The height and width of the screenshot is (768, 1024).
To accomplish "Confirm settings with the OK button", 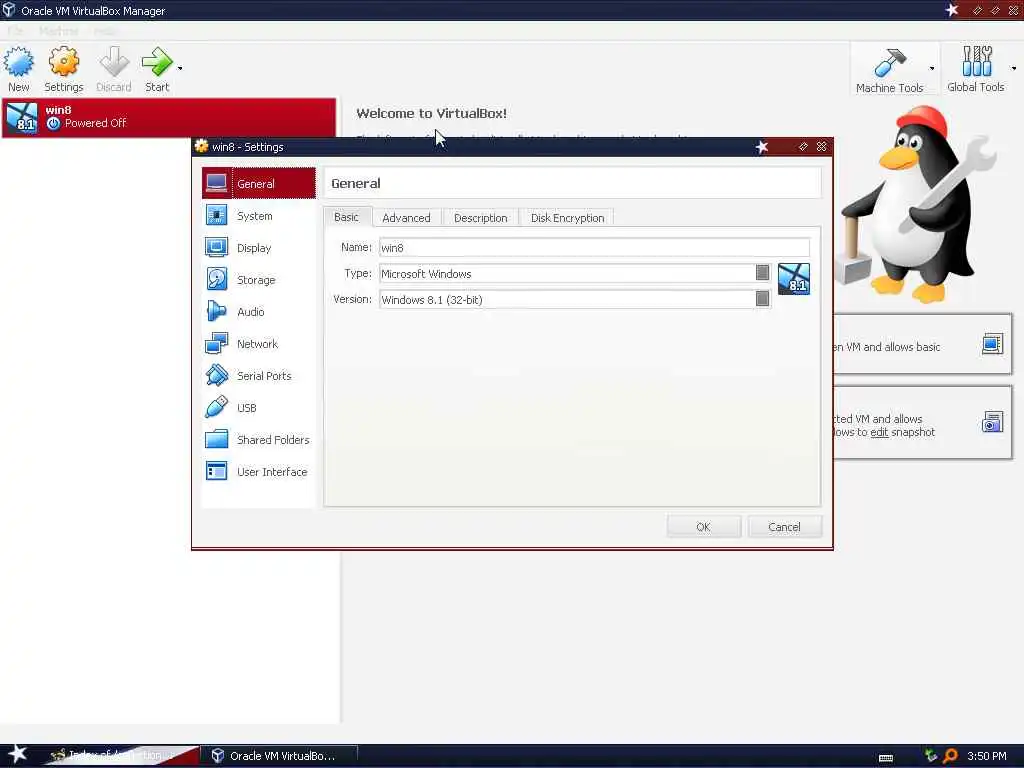I will coord(703,527).
